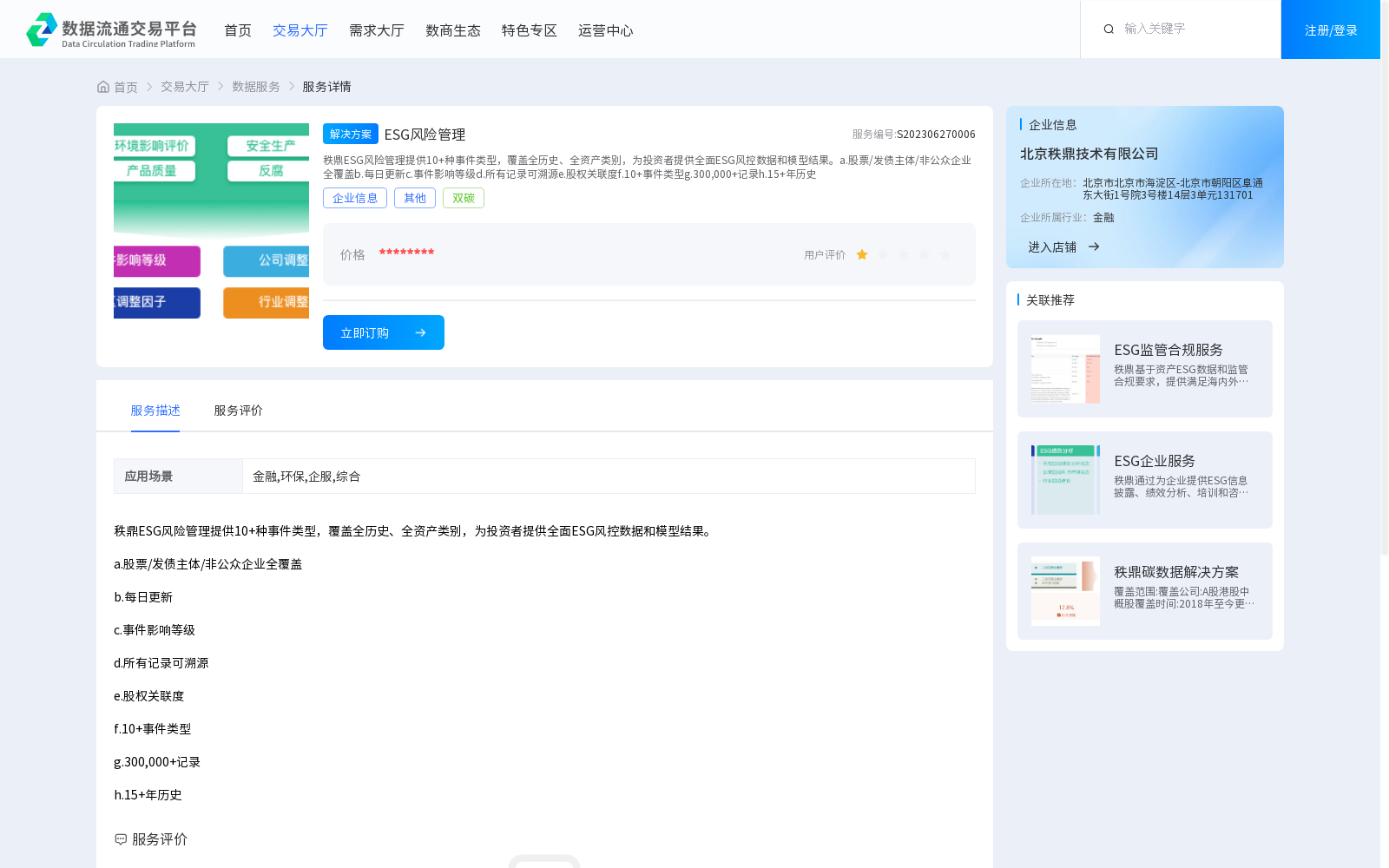Click the 应用场景 label cell

178,476
